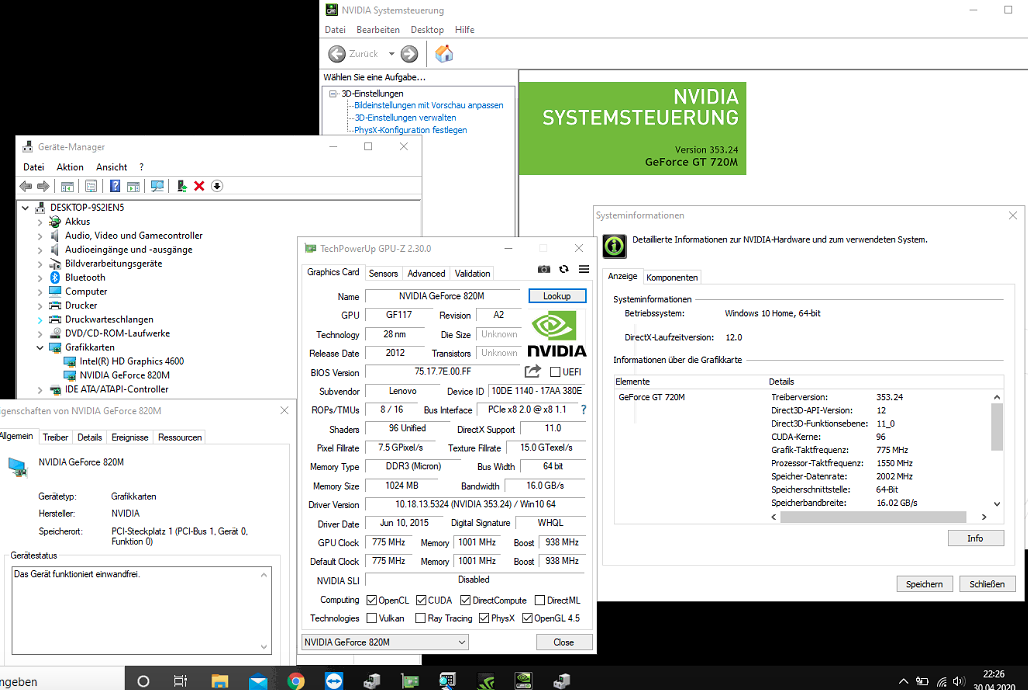The height and width of the screenshot is (690, 1028).
Task: Expand DVD/CD-ROM-Laufwerke node
Action: point(40,333)
